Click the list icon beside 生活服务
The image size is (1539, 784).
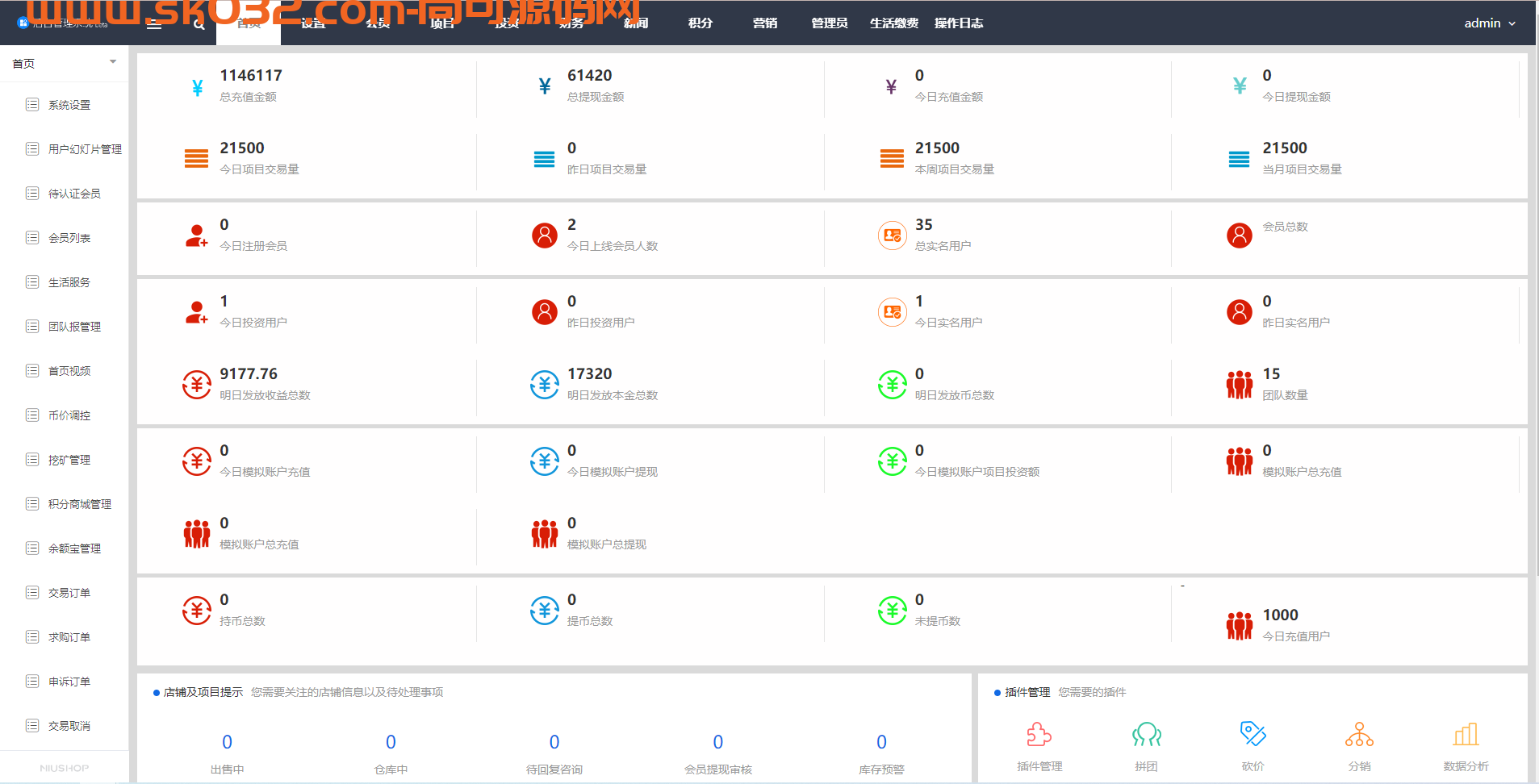[x=32, y=282]
